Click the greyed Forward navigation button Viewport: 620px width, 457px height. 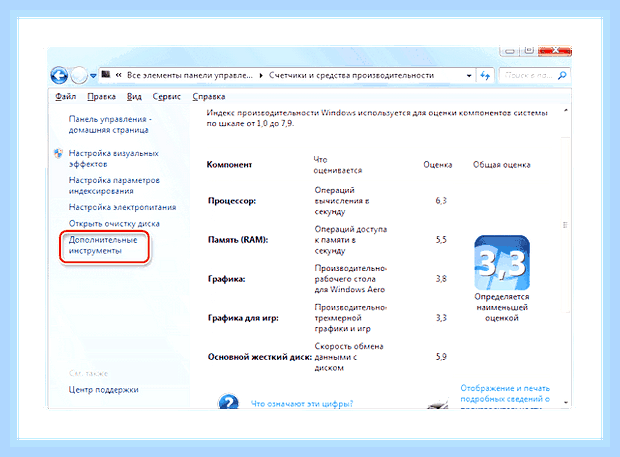pos(79,75)
